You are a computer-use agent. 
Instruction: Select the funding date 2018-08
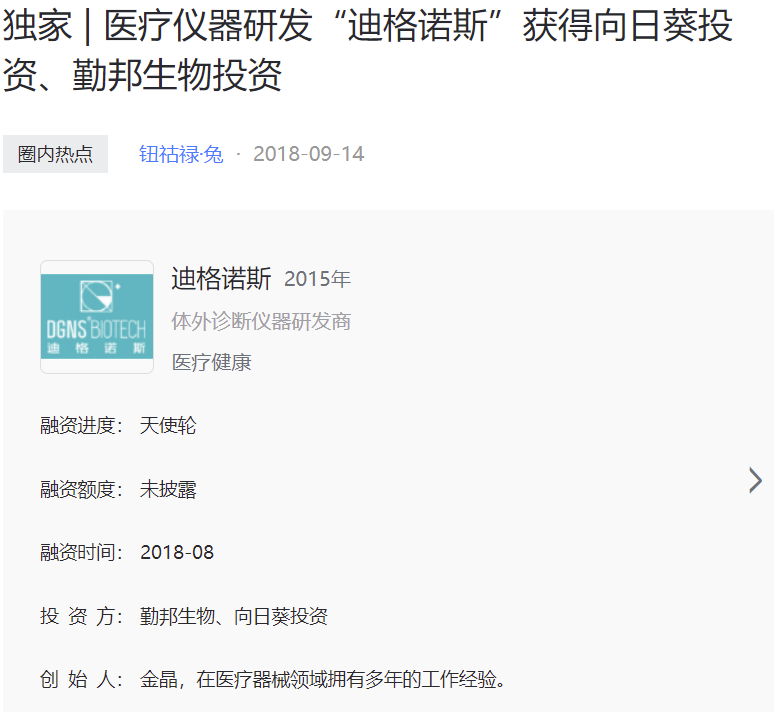tap(177, 553)
